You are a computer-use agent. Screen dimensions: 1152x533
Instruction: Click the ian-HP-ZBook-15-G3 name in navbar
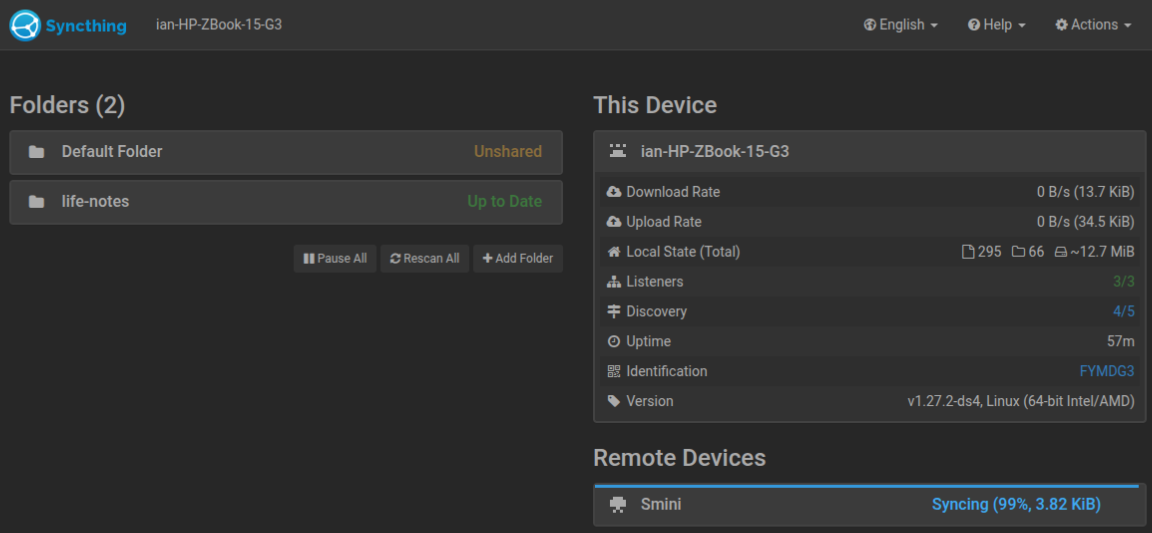coord(219,24)
